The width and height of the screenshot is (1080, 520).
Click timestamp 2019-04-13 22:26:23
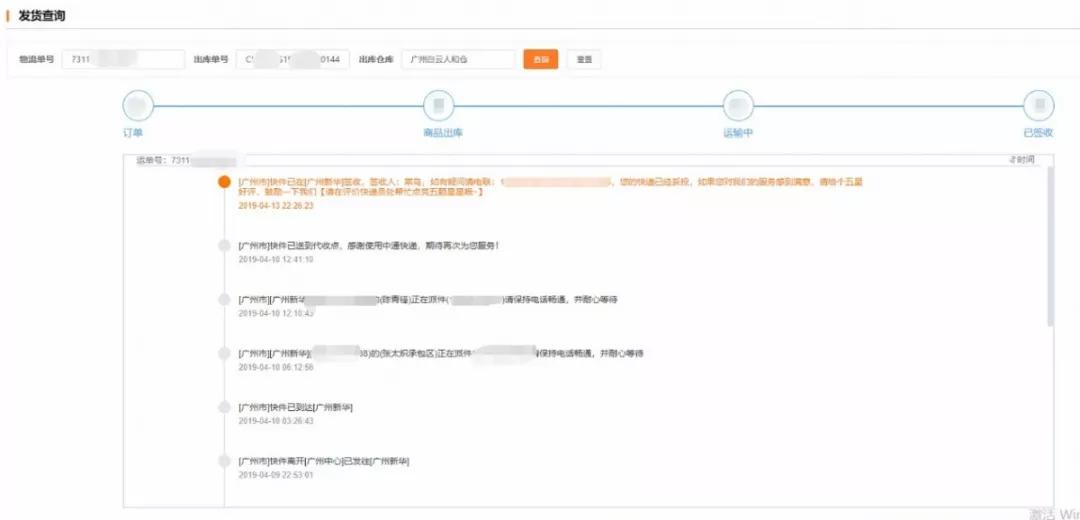point(276,205)
